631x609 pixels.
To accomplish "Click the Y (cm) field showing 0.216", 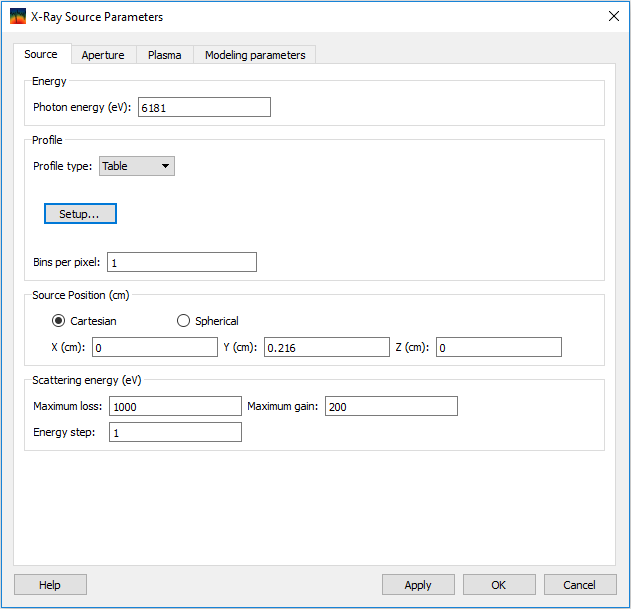I will [x=325, y=347].
